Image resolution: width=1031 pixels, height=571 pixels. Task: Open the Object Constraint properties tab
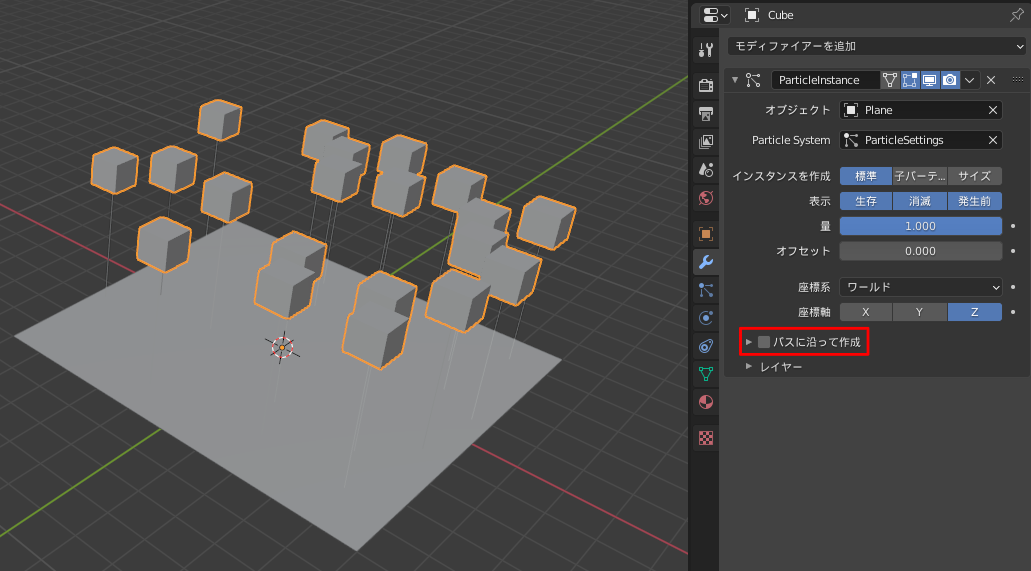click(x=706, y=346)
